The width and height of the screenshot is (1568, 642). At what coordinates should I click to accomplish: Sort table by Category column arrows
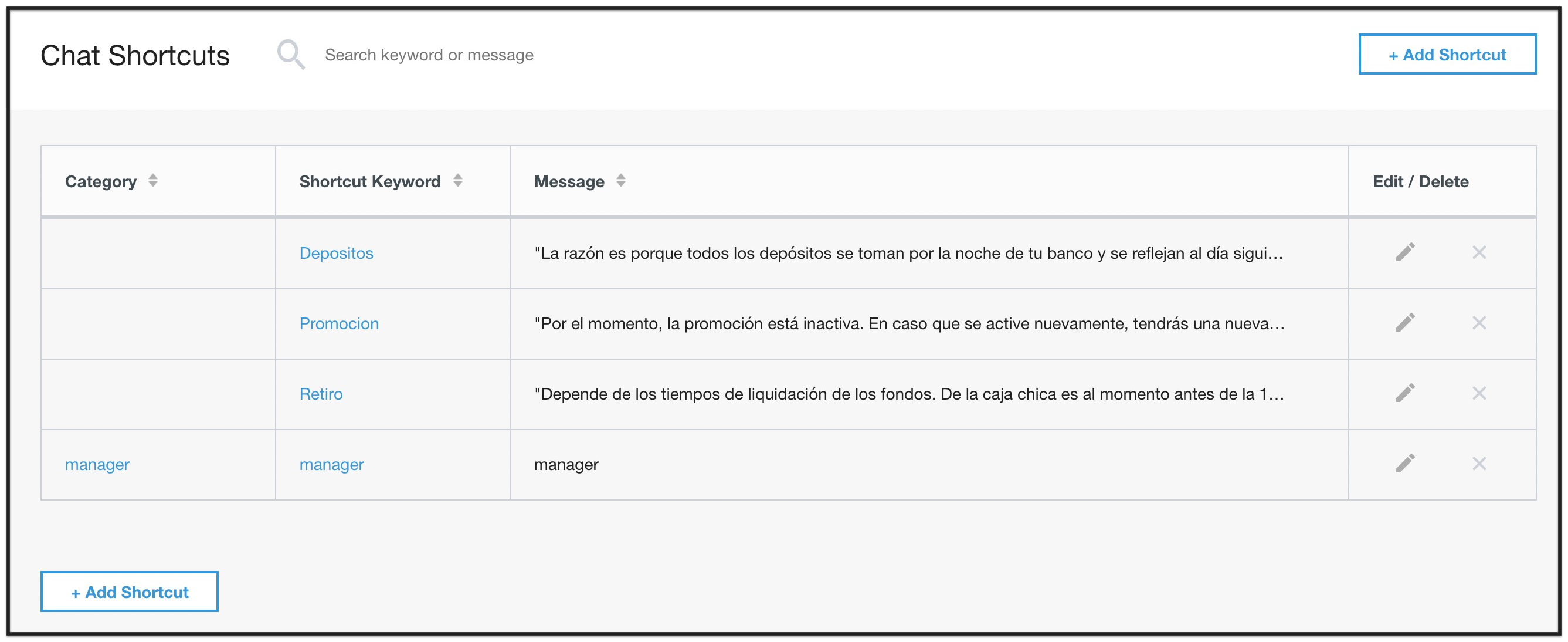[x=153, y=180]
